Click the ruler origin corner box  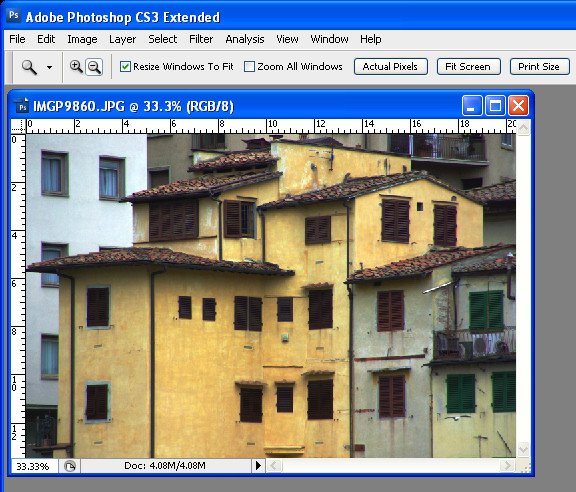[x=18, y=126]
